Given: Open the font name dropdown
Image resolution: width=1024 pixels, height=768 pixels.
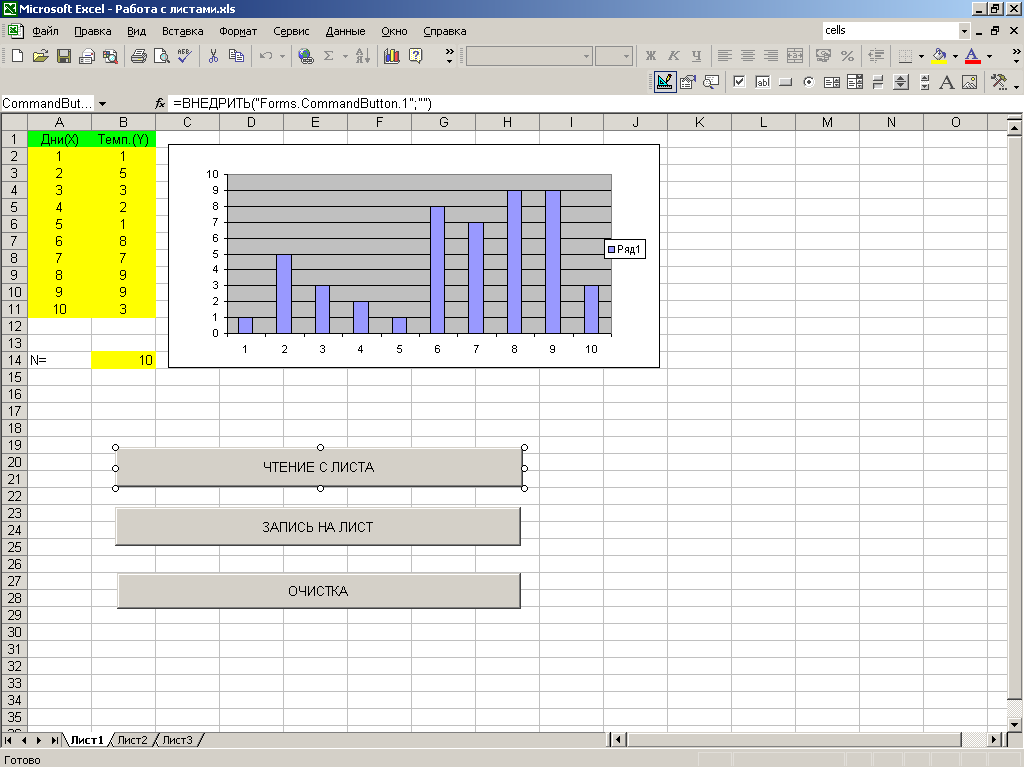Looking at the screenshot, I should tap(586, 56).
